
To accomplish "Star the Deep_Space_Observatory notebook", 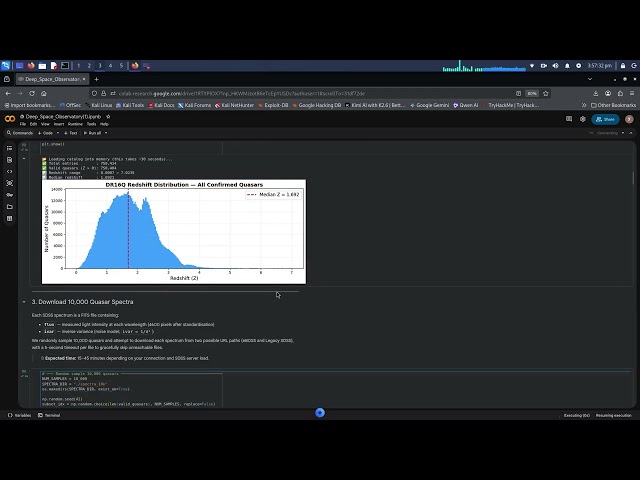I will (108, 117).
